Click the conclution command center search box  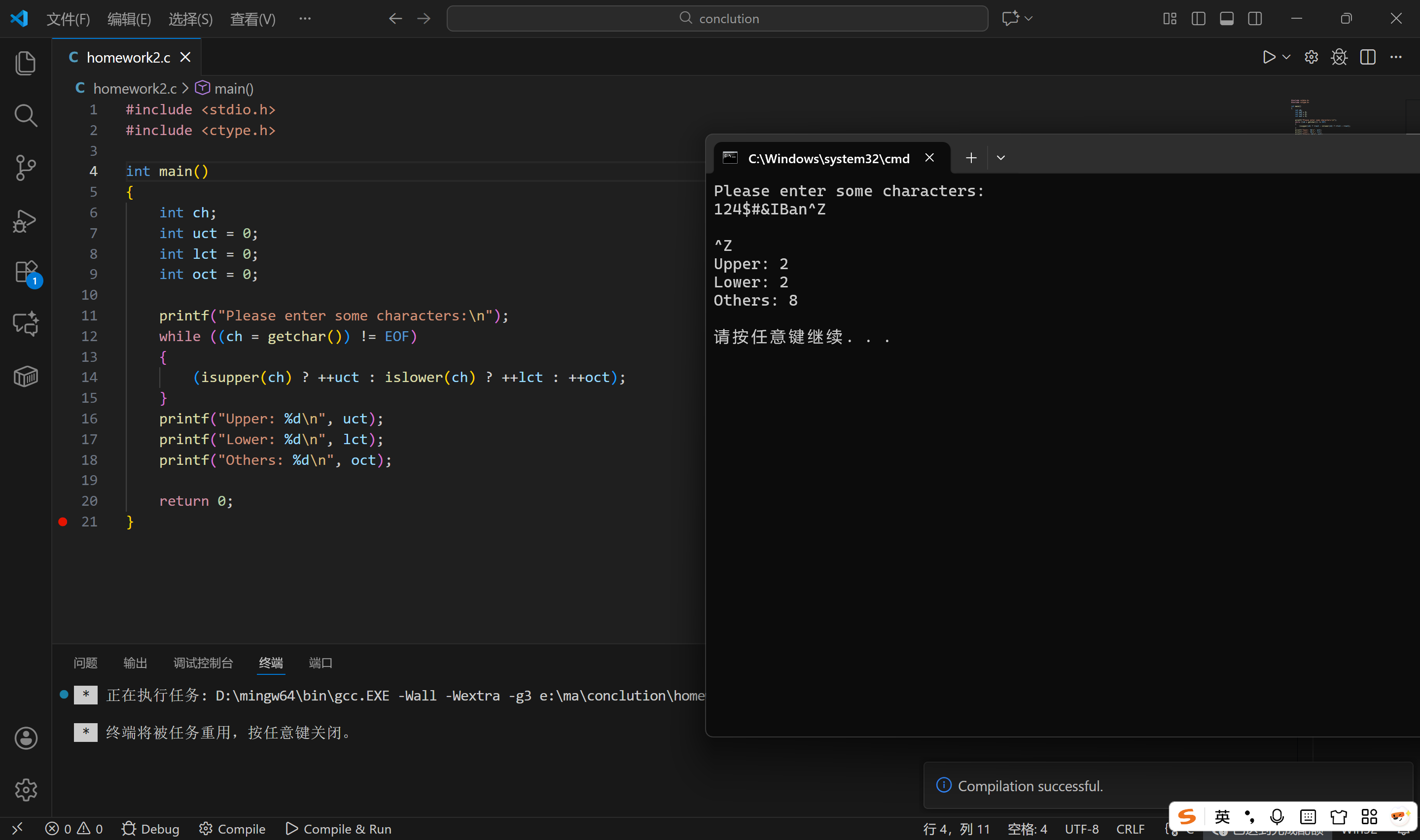[x=717, y=19]
